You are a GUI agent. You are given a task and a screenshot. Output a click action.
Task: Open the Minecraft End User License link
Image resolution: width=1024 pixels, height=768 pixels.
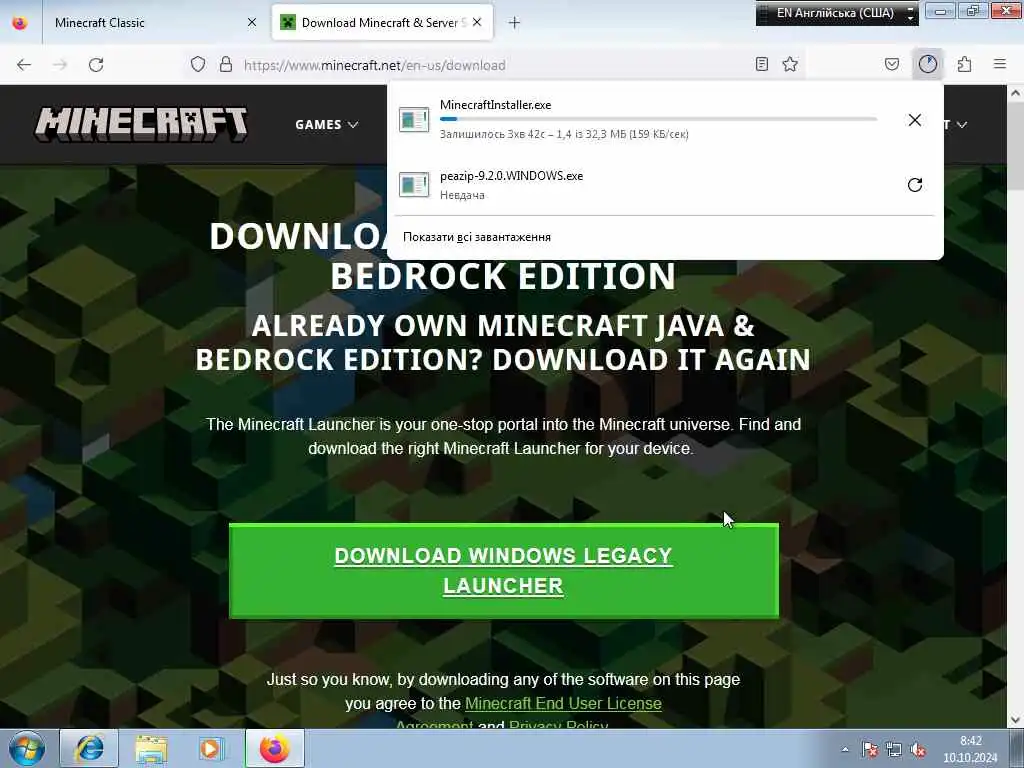[x=563, y=703]
